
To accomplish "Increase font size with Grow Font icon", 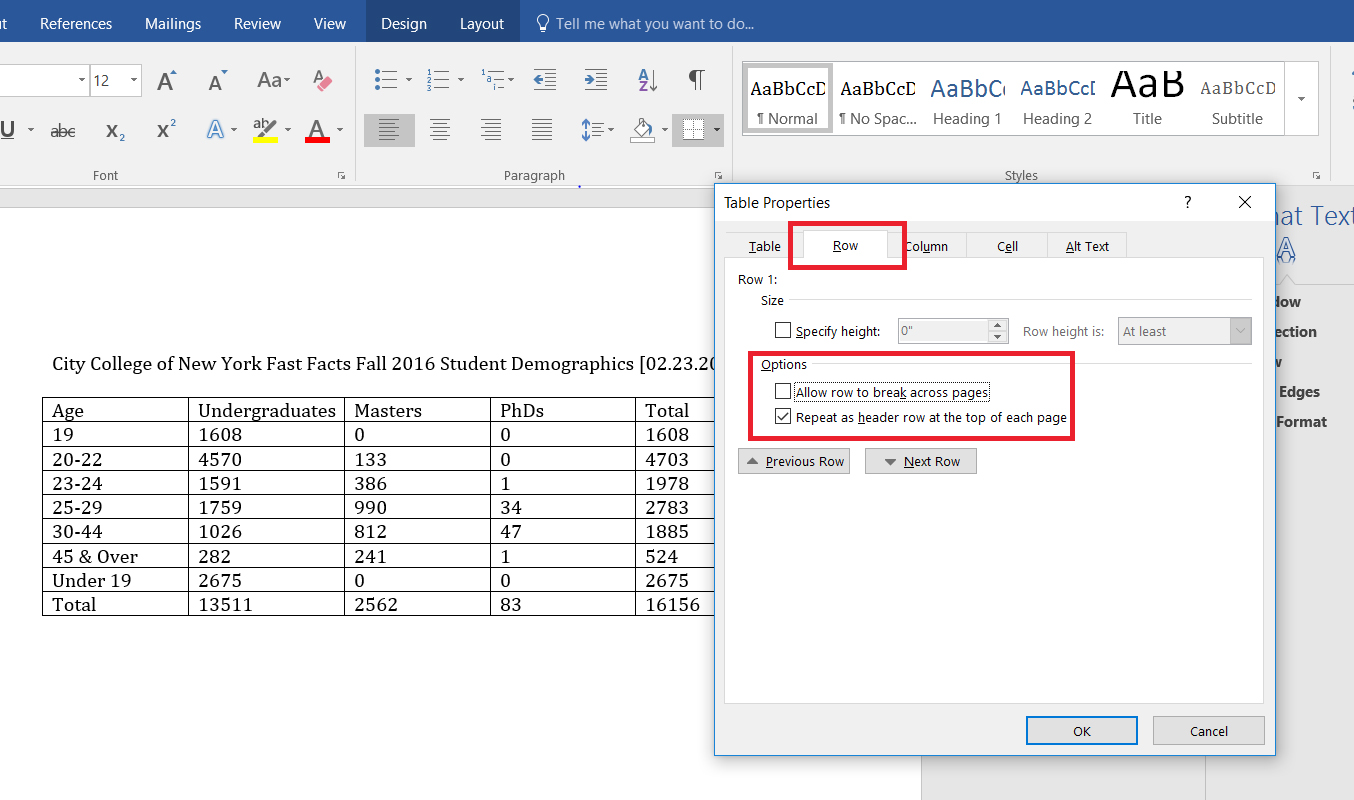I will (167, 80).
